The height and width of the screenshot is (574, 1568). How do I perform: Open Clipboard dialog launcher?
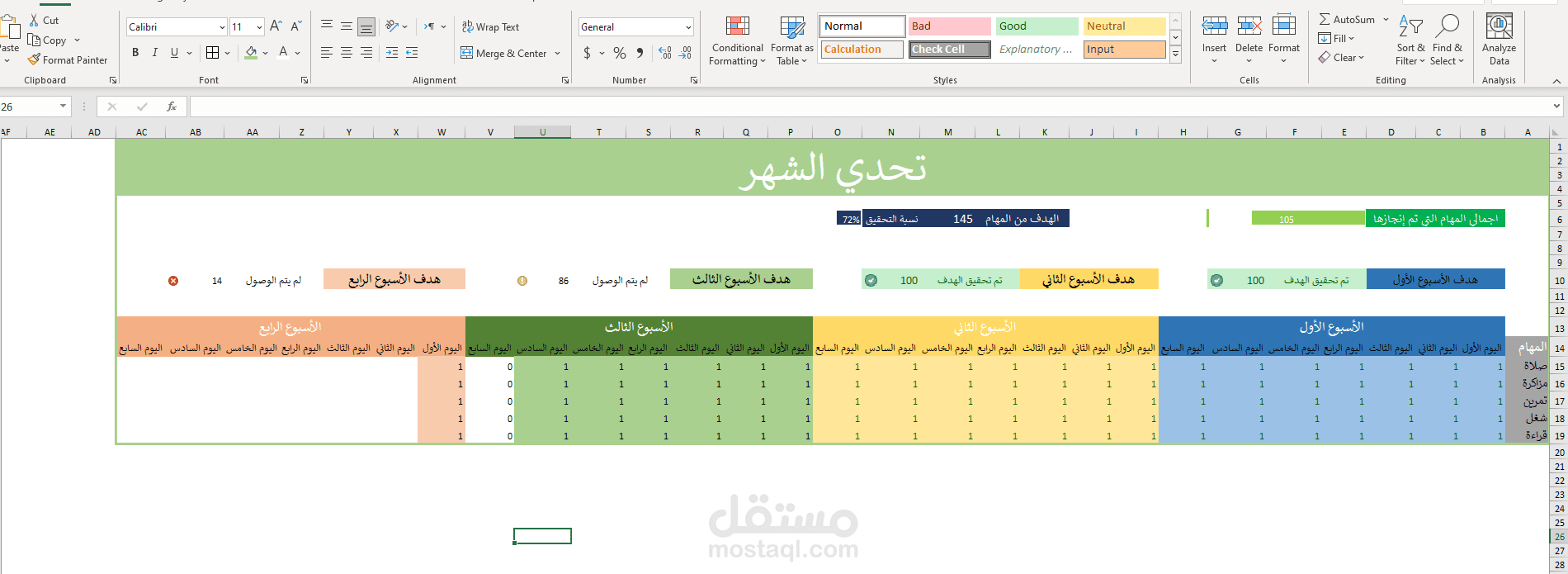pyautogui.click(x=113, y=80)
